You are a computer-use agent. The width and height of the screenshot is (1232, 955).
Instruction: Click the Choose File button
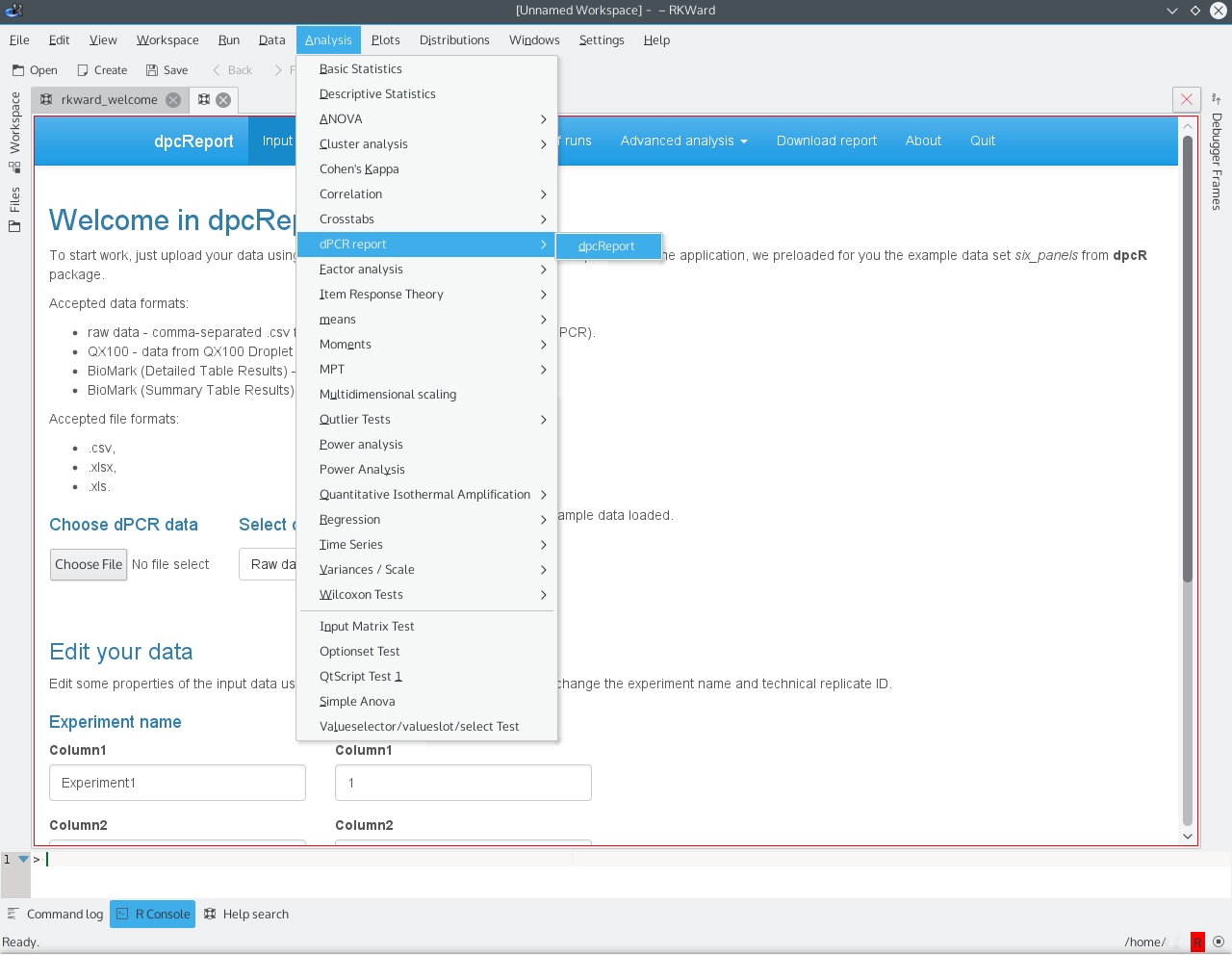click(x=89, y=565)
